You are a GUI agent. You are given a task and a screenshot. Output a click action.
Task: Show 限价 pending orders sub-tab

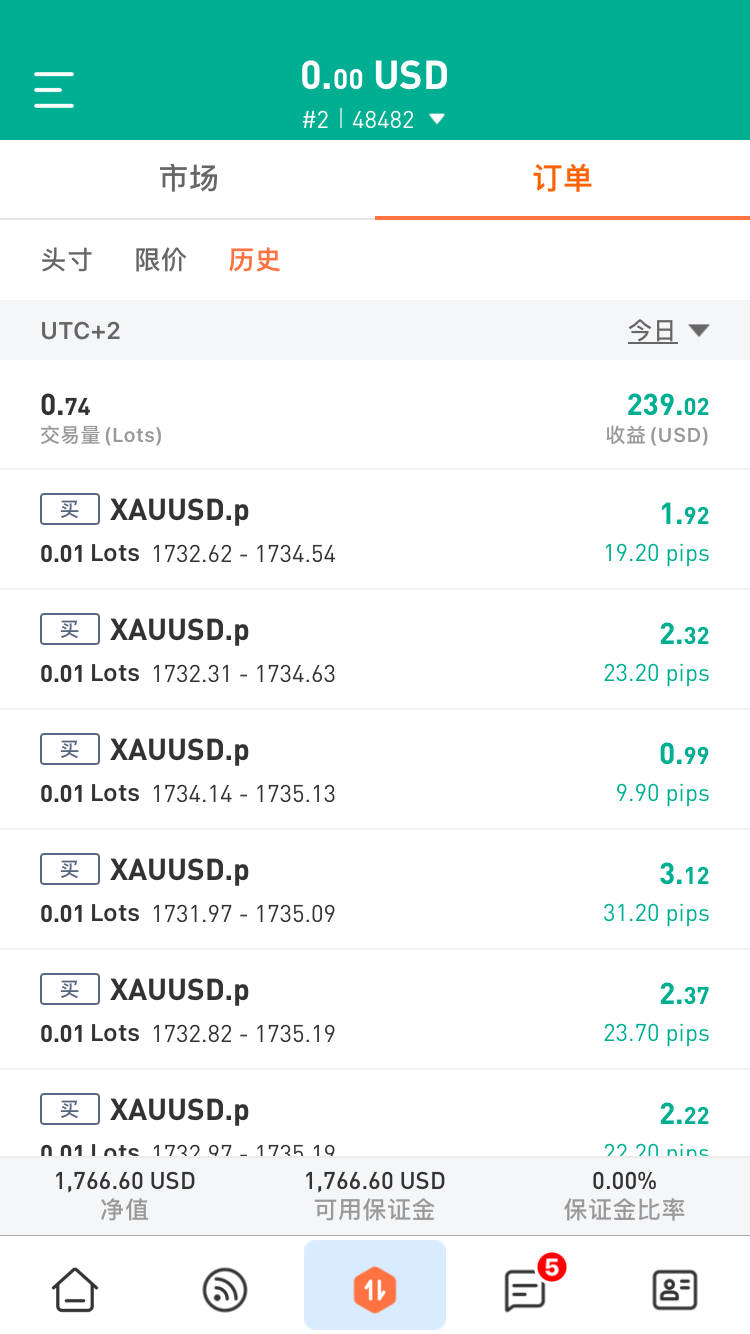161,260
